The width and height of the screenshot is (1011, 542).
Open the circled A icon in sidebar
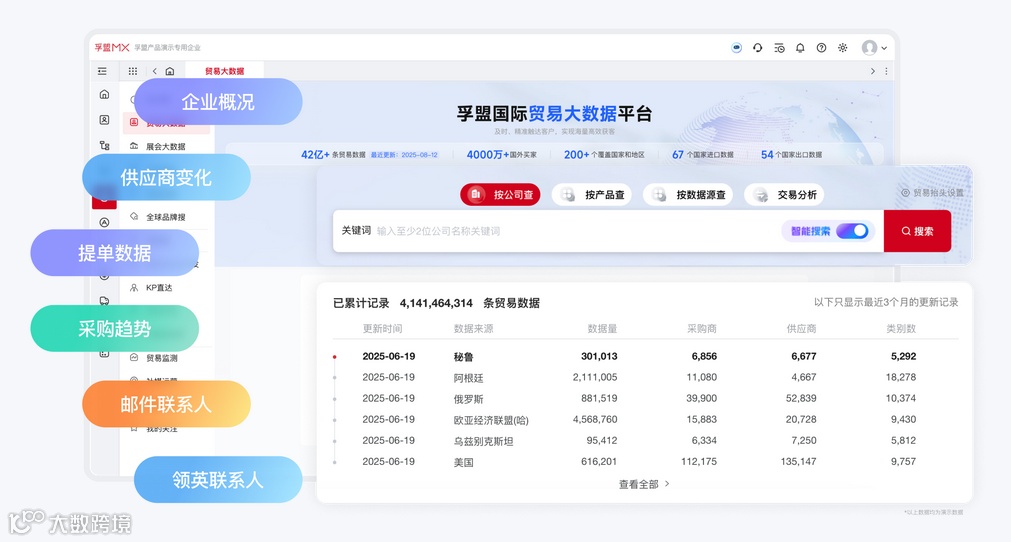(104, 222)
